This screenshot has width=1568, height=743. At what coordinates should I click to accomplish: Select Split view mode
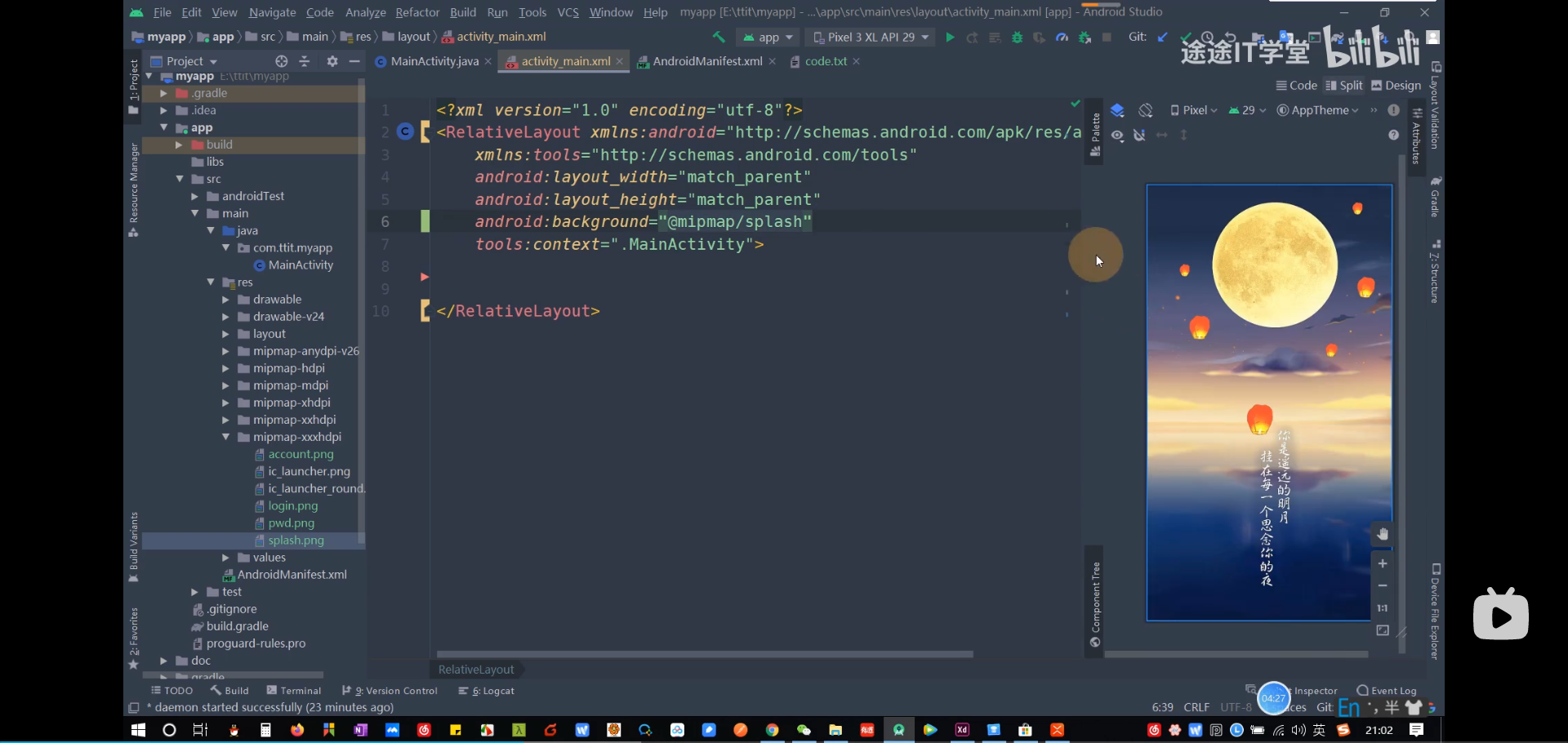1344,86
